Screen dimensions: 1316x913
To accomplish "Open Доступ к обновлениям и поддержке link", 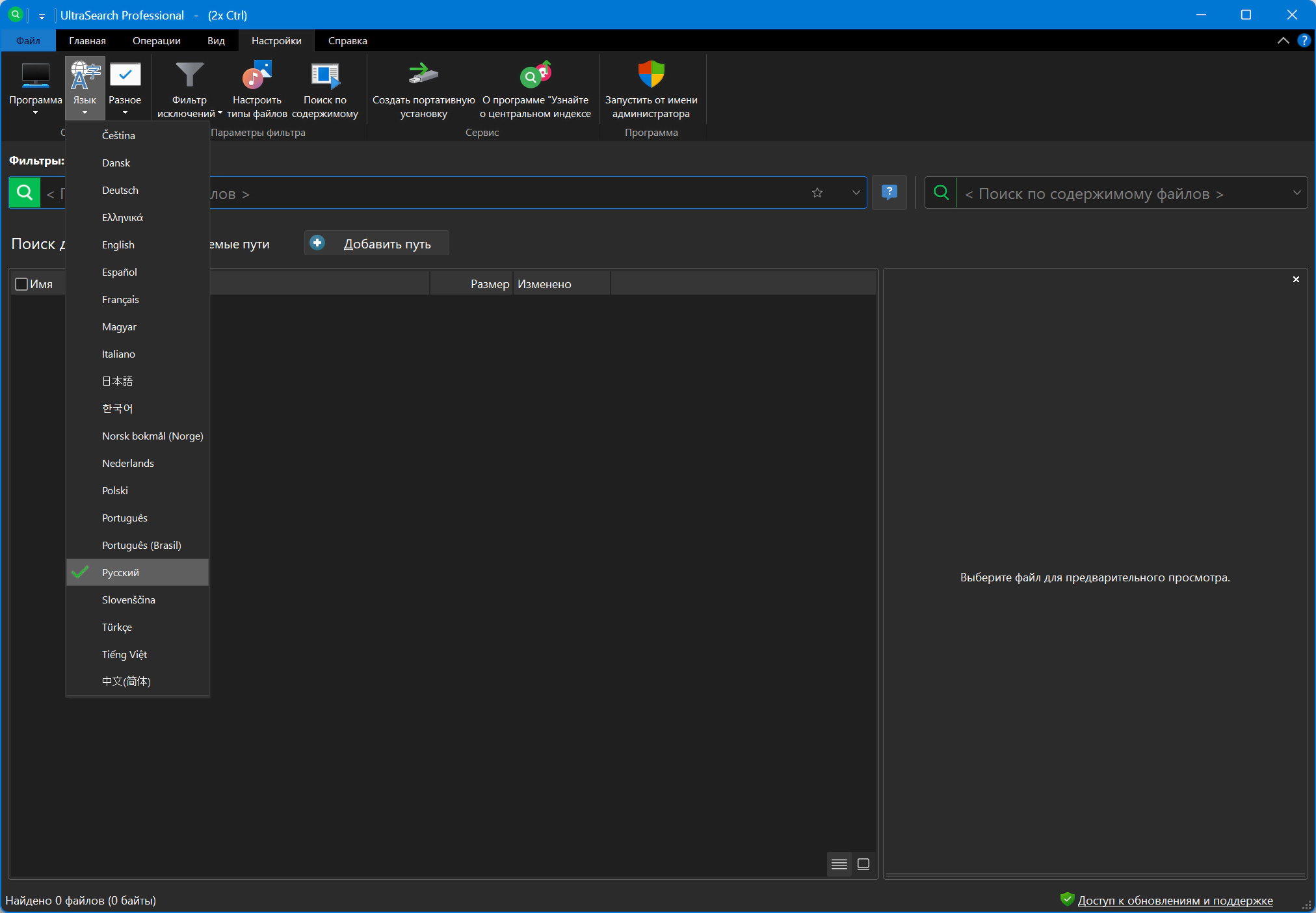I will 1175,900.
